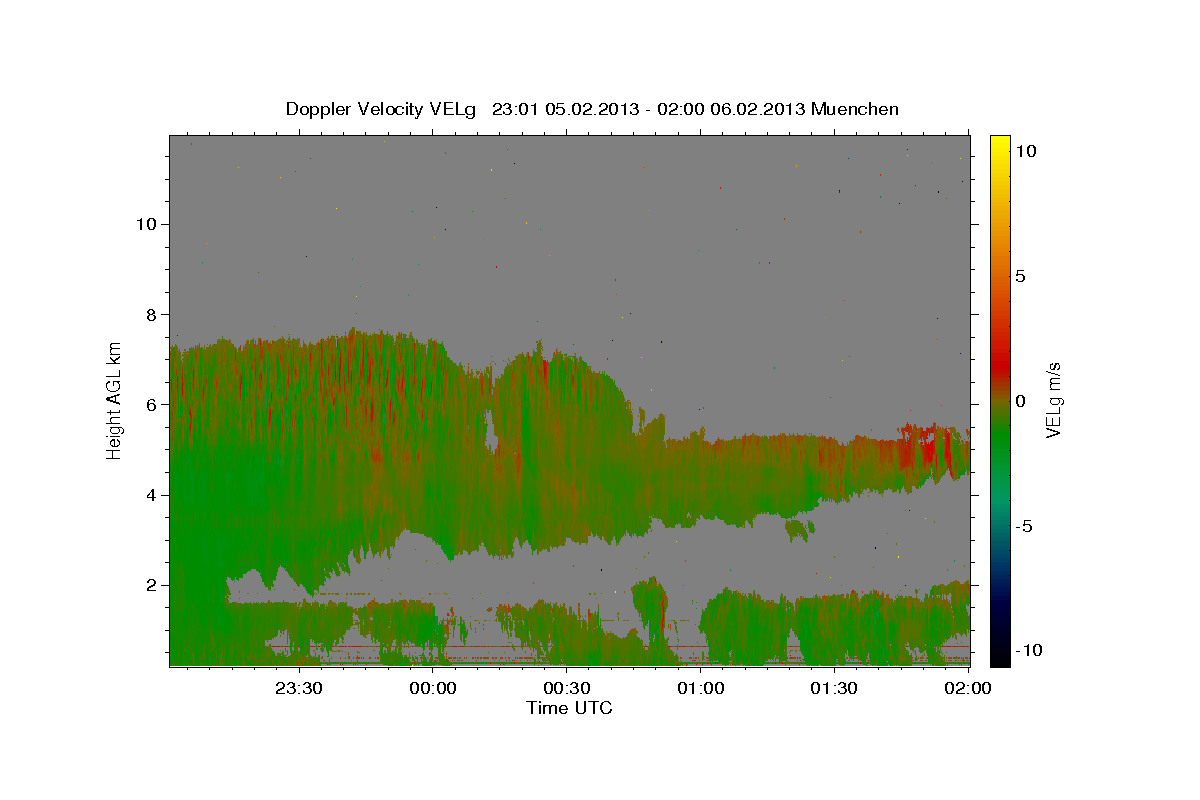This screenshot has height=800, width=1200.
Task: Click the colorbar tick label '5'
Action: click(1020, 276)
